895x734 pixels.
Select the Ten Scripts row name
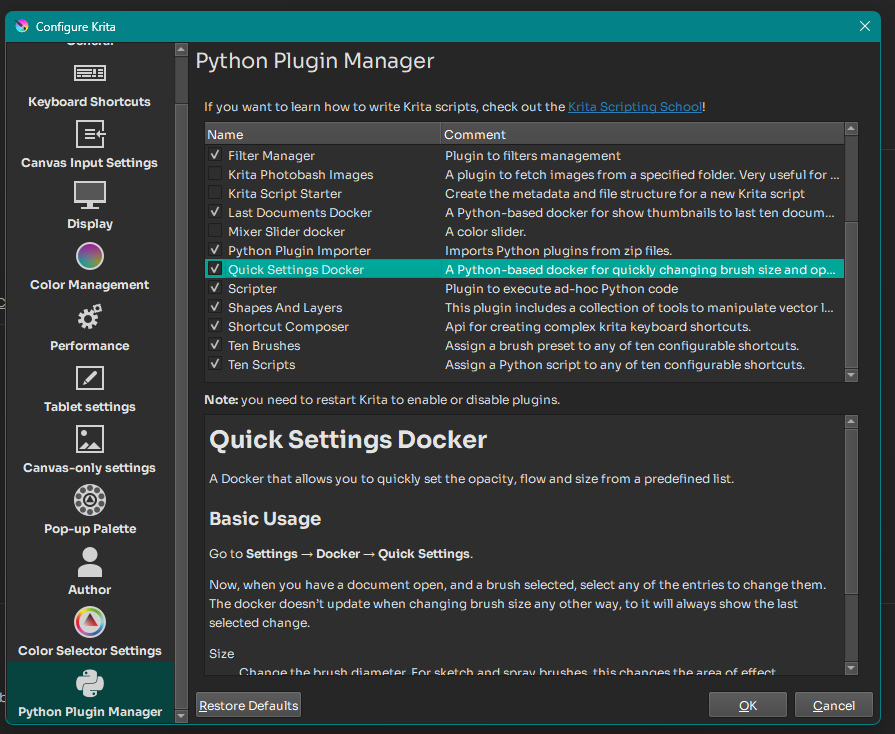click(x=261, y=365)
